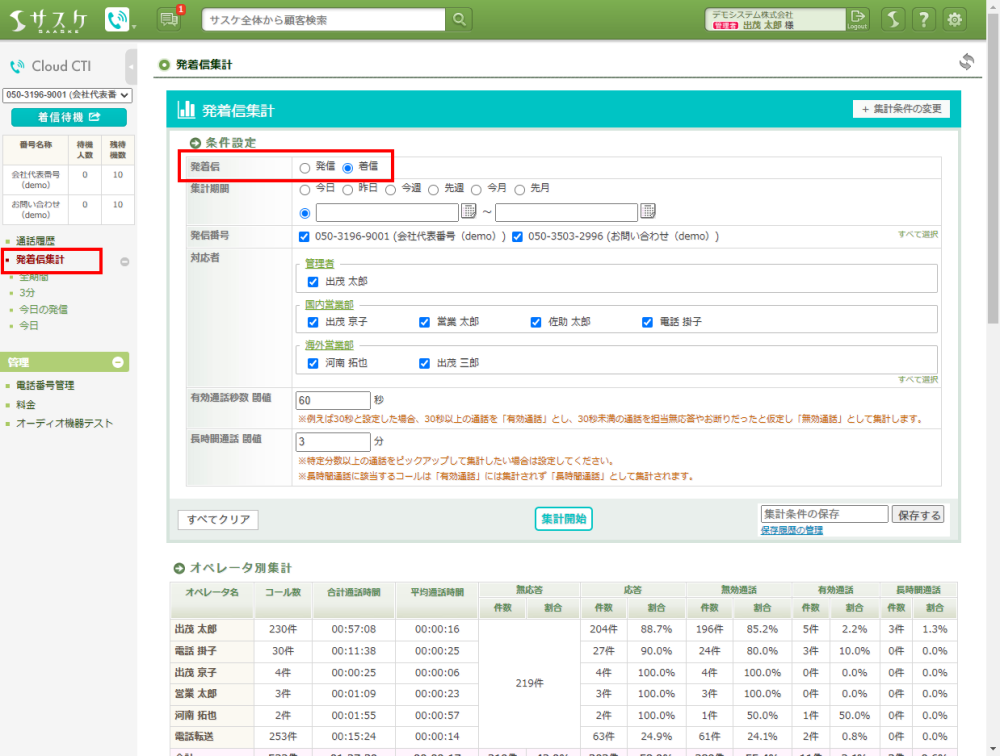The image size is (1000, 756).
Task: Click the Logout icon
Action: 857,19
